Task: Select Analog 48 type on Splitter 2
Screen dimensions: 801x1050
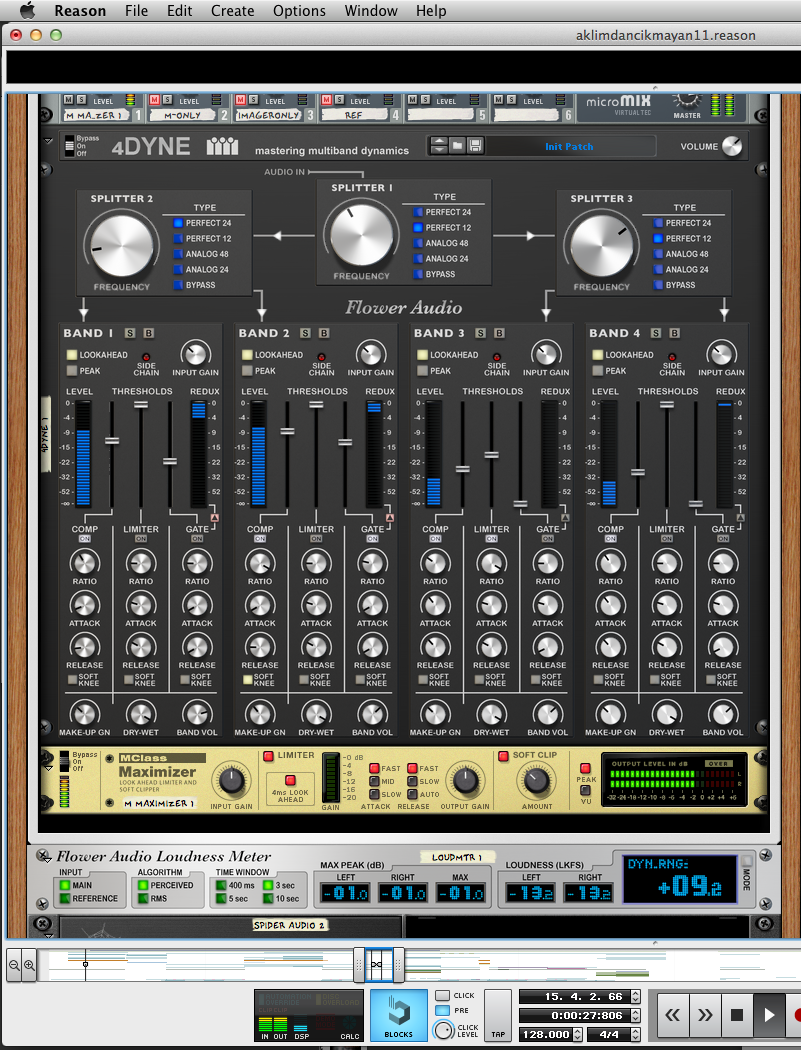Action: (x=178, y=254)
